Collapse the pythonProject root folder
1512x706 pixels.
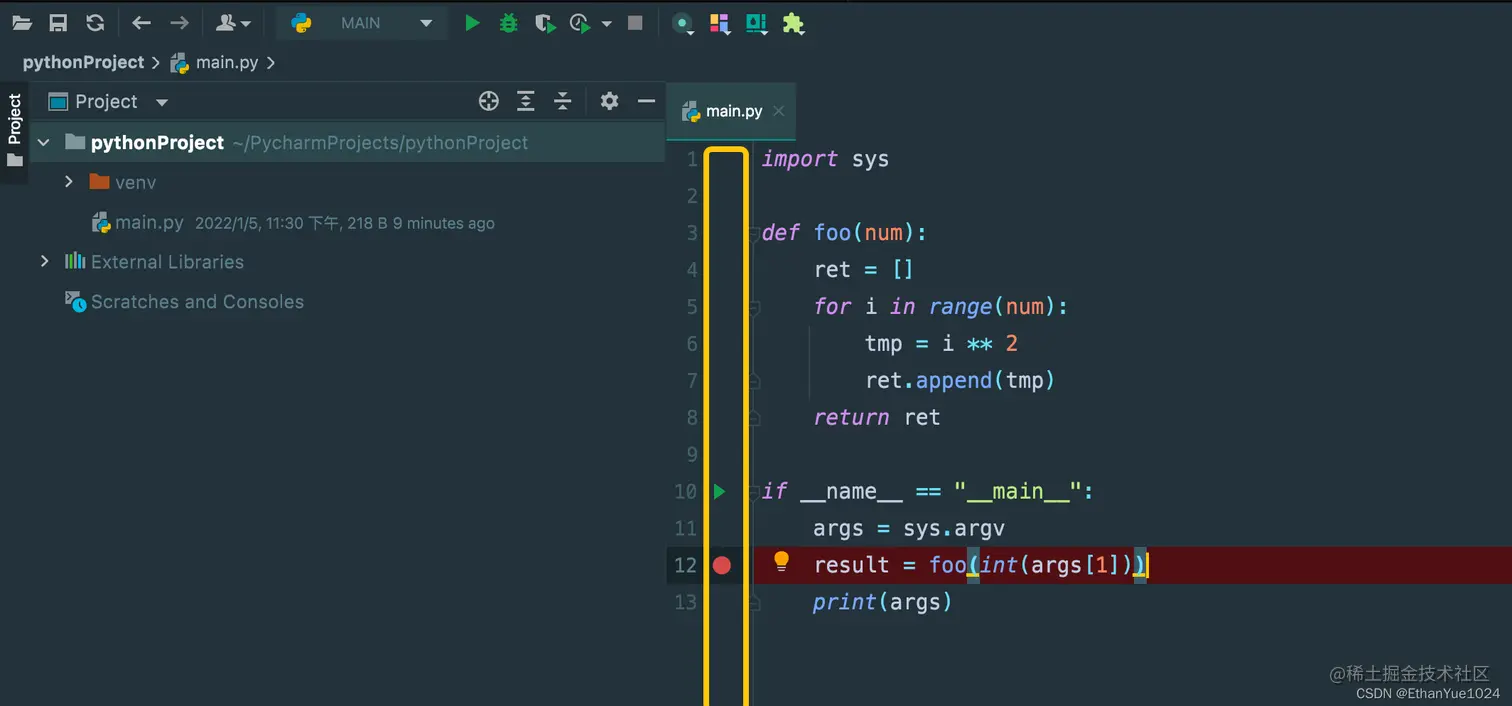tap(43, 142)
